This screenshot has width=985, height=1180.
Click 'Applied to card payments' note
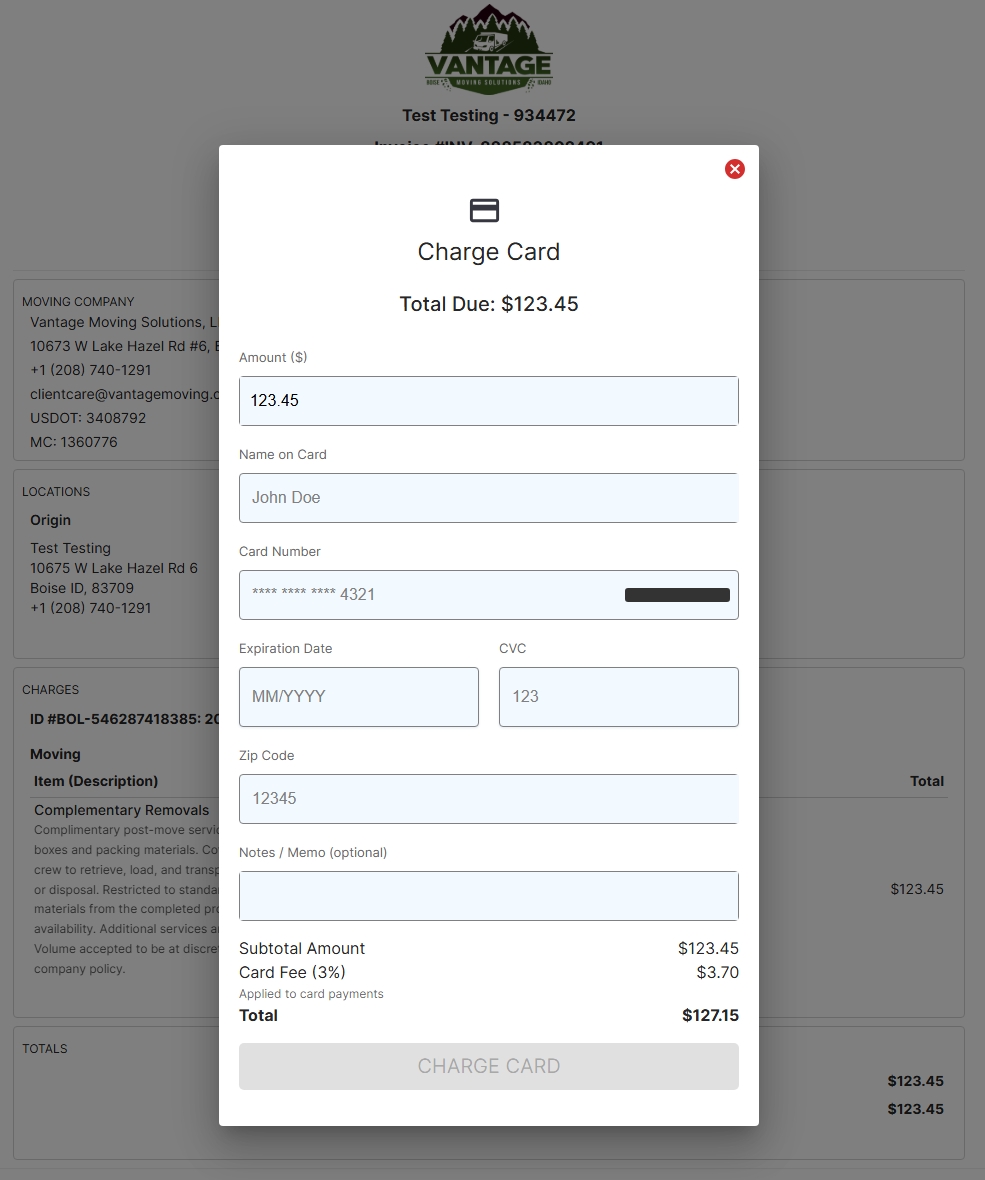point(311,993)
